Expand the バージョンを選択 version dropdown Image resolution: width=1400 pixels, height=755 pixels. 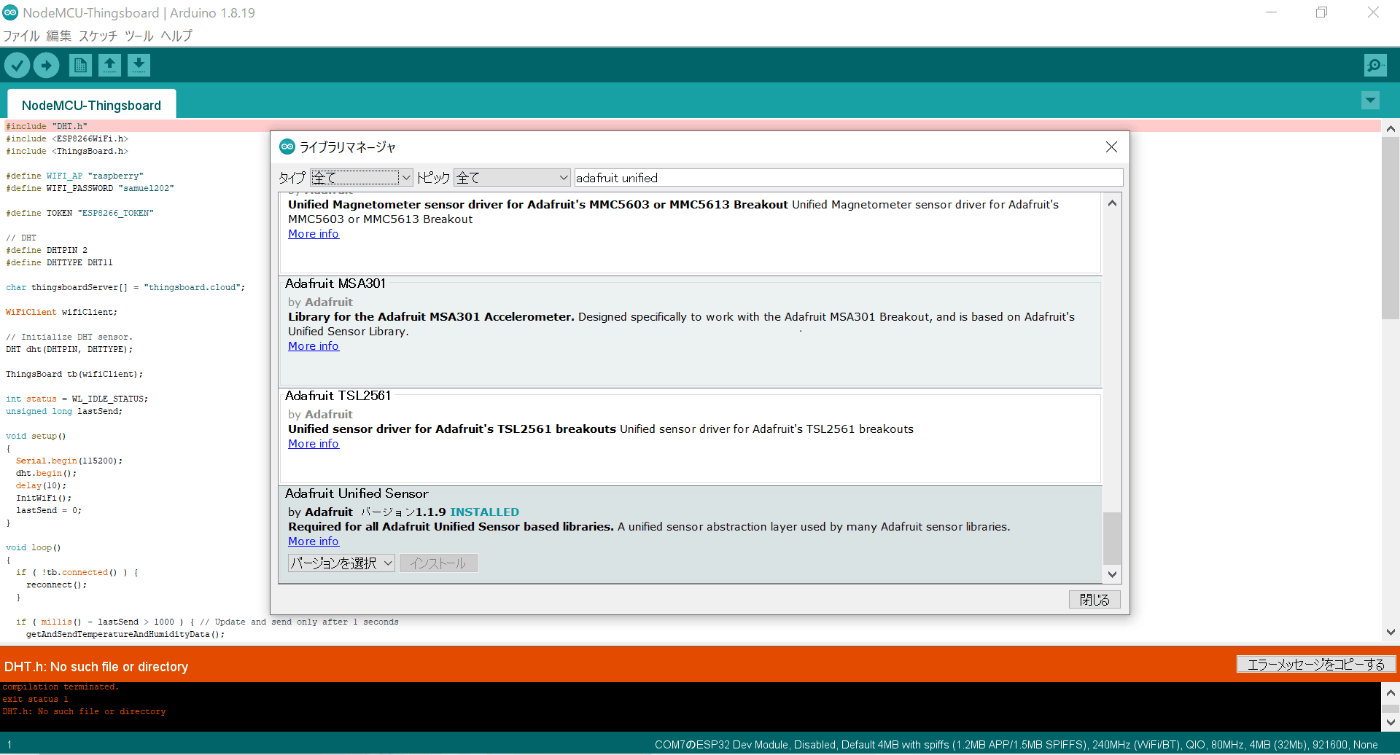pyautogui.click(x=341, y=563)
